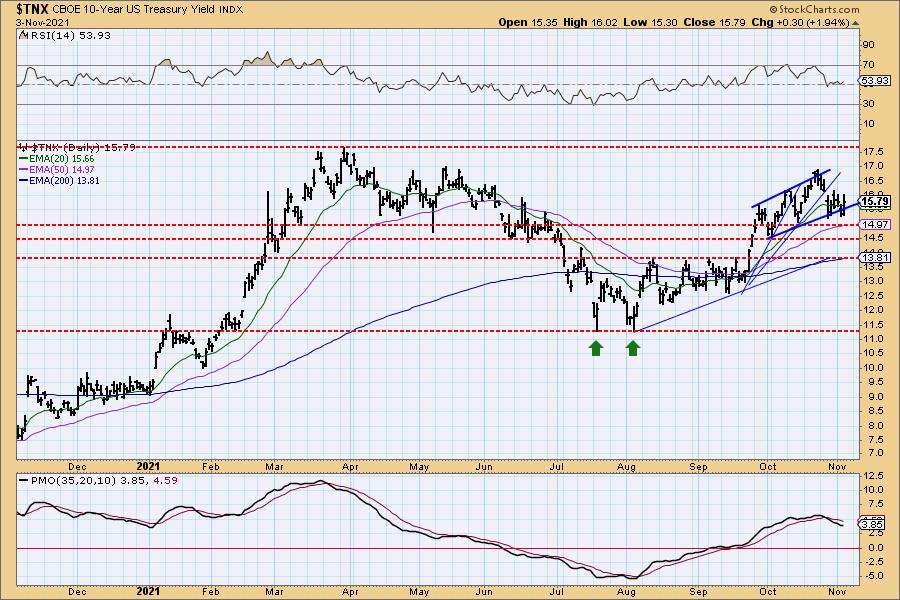
Task: Click the Oct month label under the PMO panel
Action: point(767,591)
